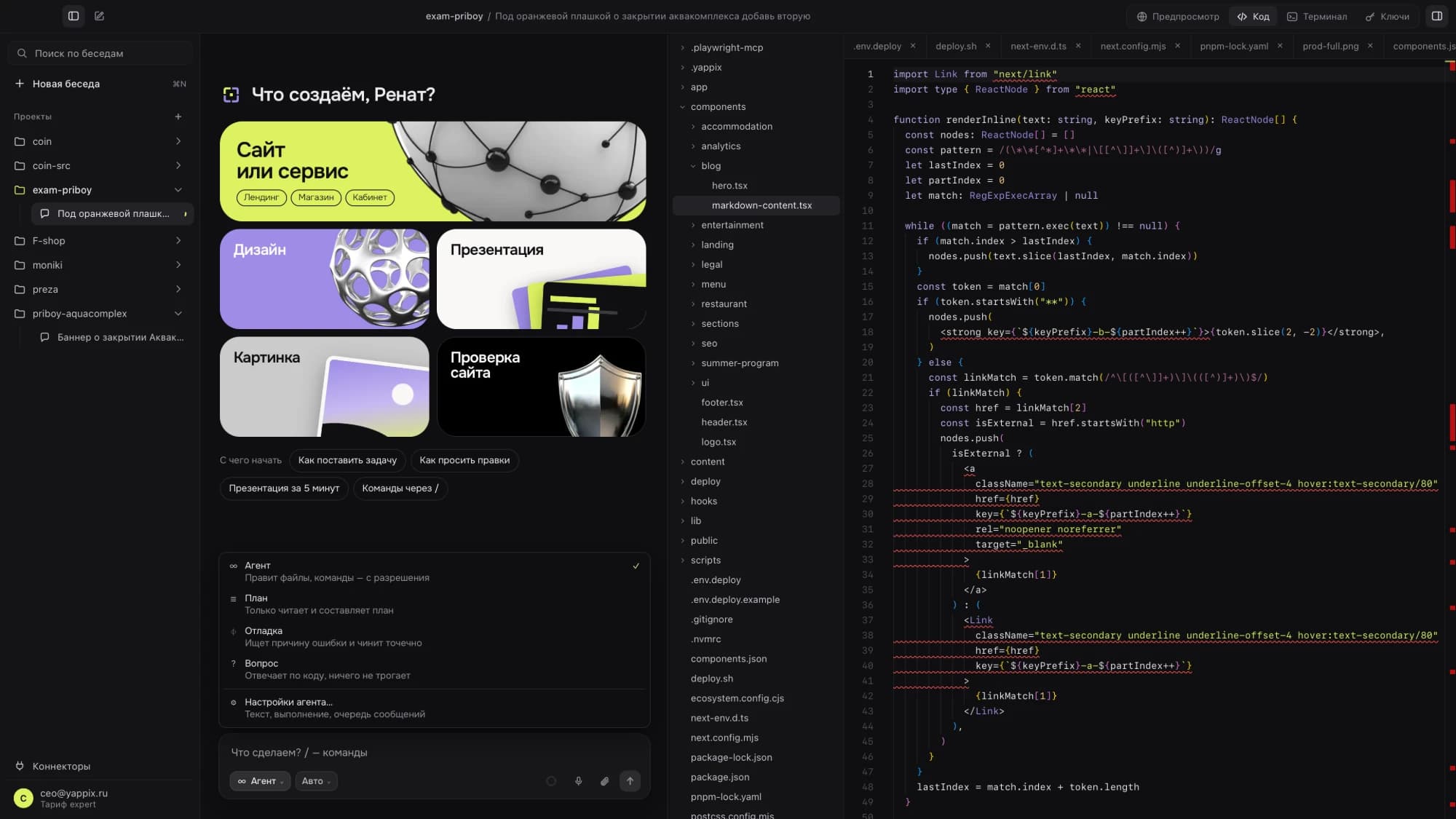Close the pnpm-lock.yaml tab
Image resolution: width=1456 pixels, height=819 pixels.
(x=1280, y=46)
